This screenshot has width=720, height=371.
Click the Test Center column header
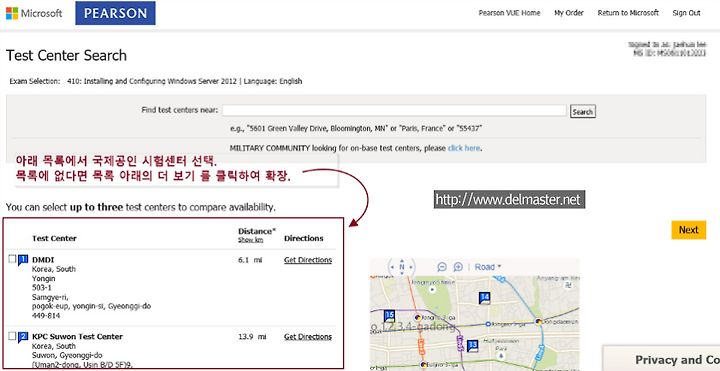click(x=54, y=238)
